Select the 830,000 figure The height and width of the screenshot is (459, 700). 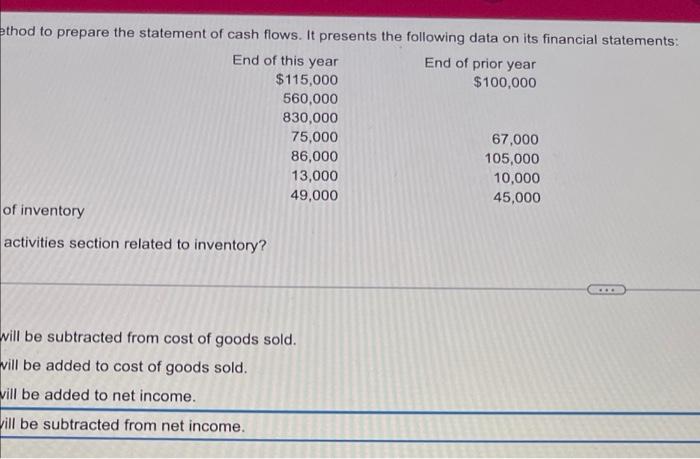point(310,118)
